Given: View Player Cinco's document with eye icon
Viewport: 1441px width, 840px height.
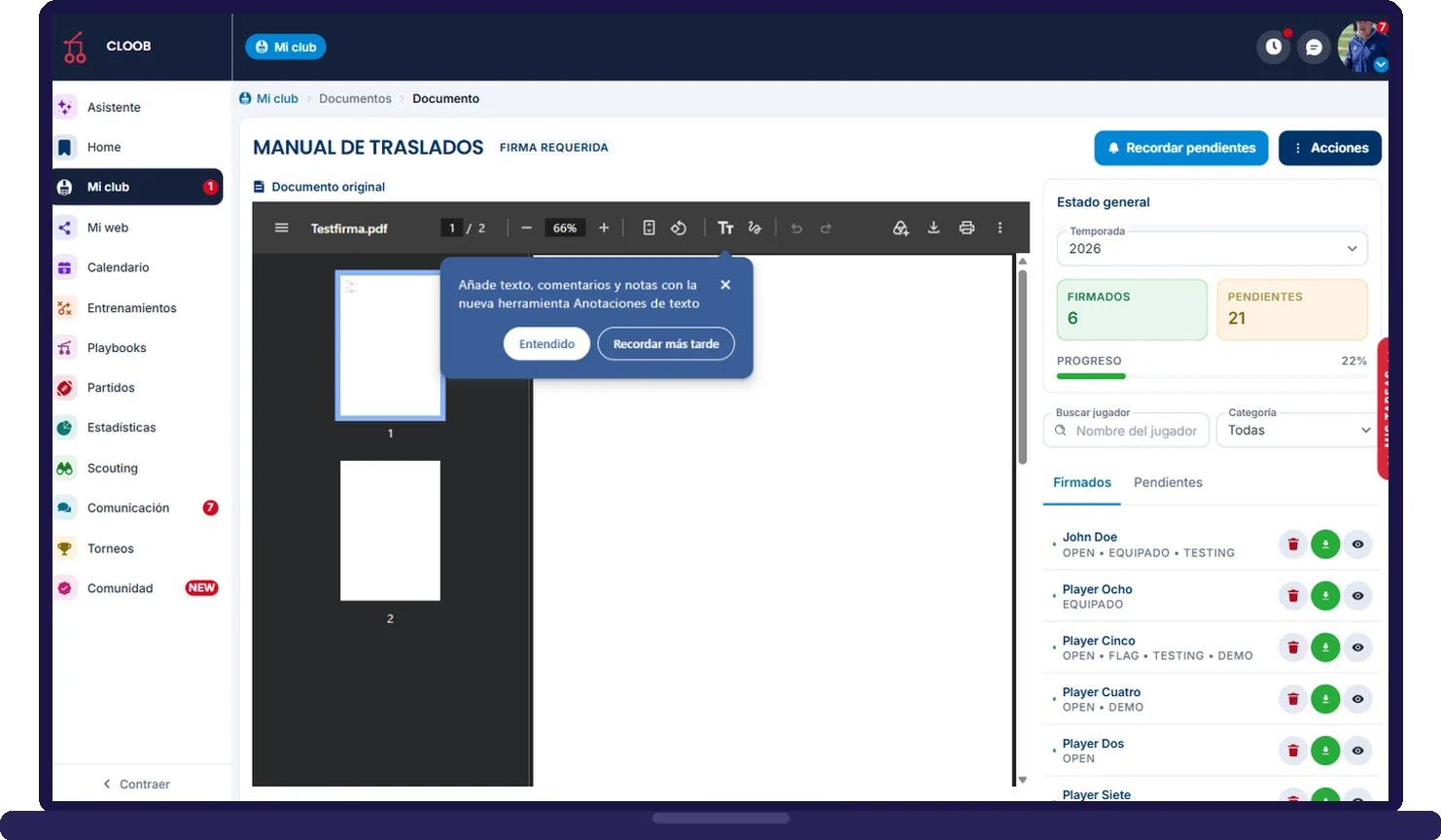Looking at the screenshot, I should (1357, 647).
